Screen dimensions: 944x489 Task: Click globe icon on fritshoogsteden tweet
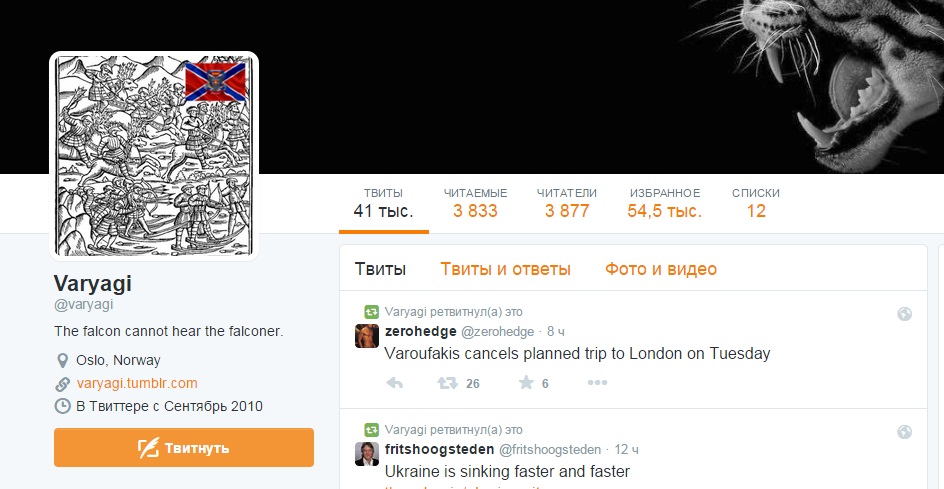(x=904, y=432)
